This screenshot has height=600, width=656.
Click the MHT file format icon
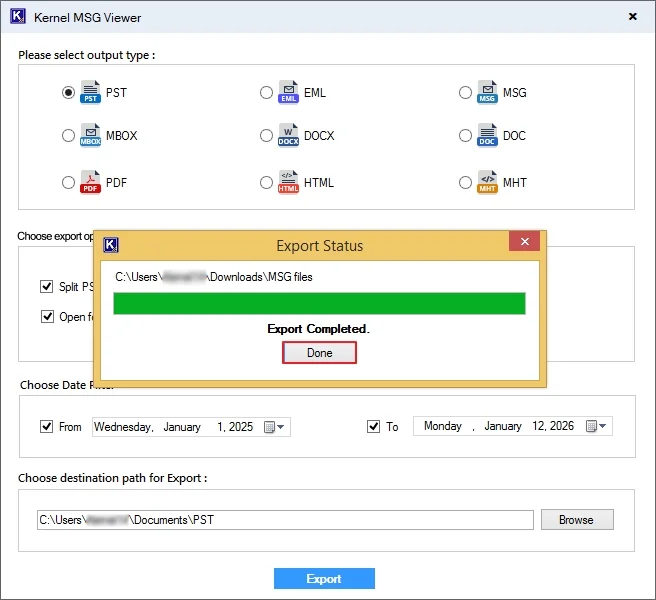[488, 183]
